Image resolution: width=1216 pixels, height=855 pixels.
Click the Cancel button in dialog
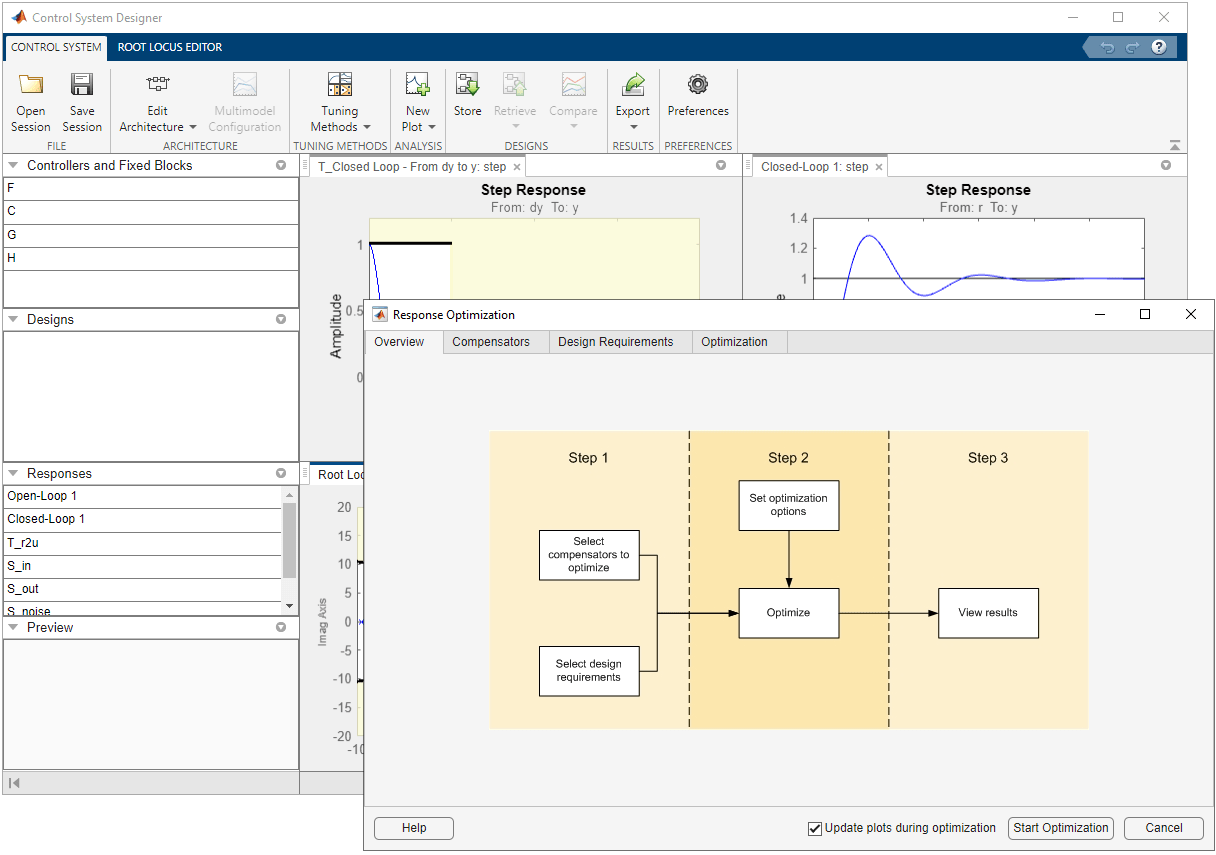[1163, 828]
